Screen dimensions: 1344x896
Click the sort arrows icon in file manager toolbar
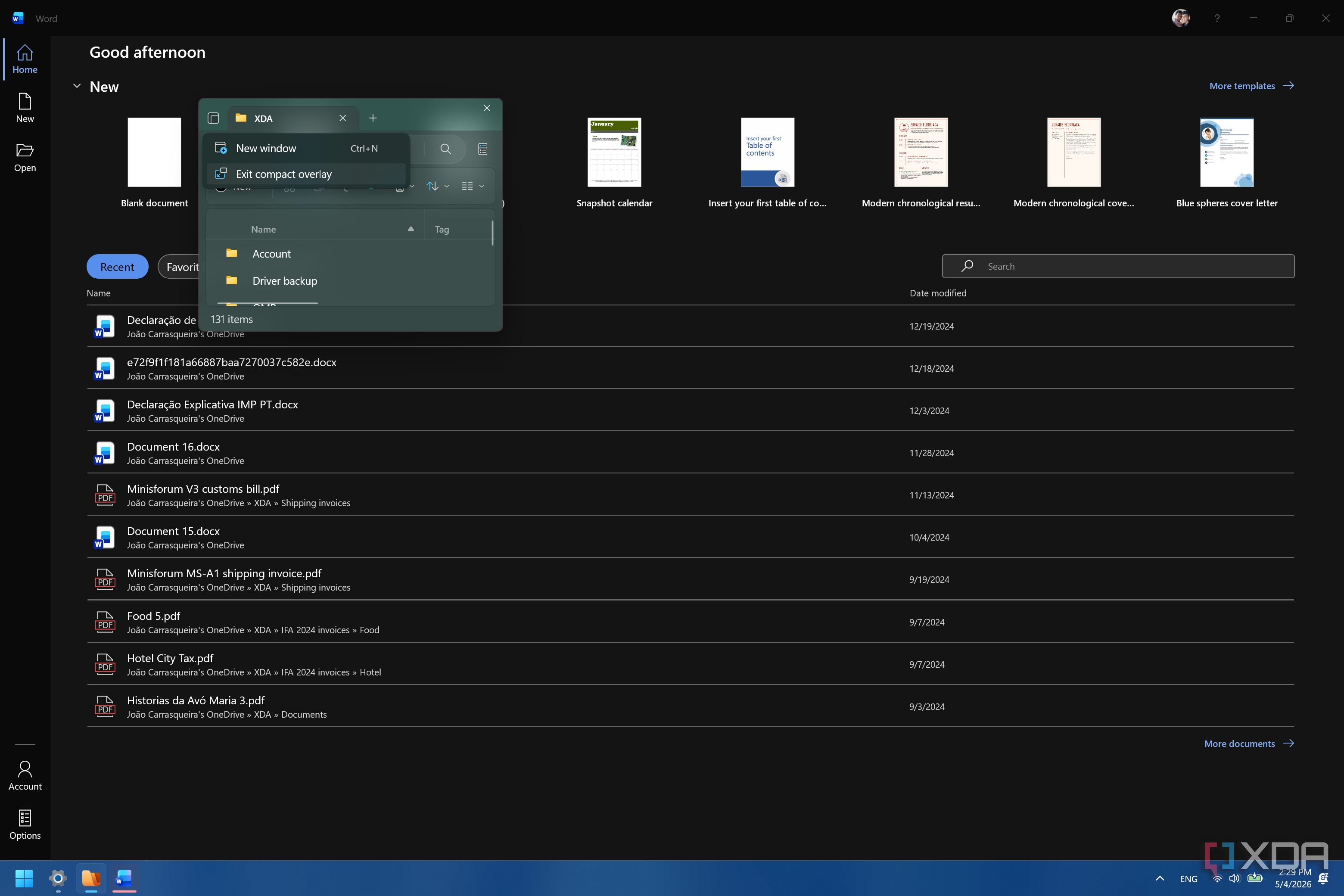tap(432, 186)
